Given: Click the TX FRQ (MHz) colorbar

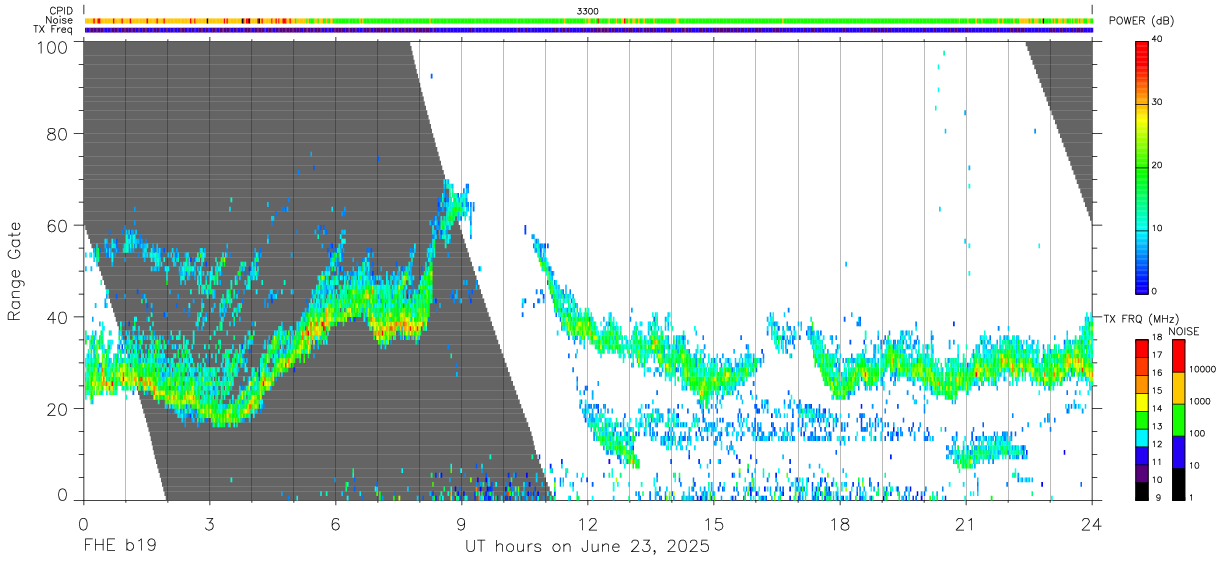Looking at the screenshot, I should click(1142, 419).
